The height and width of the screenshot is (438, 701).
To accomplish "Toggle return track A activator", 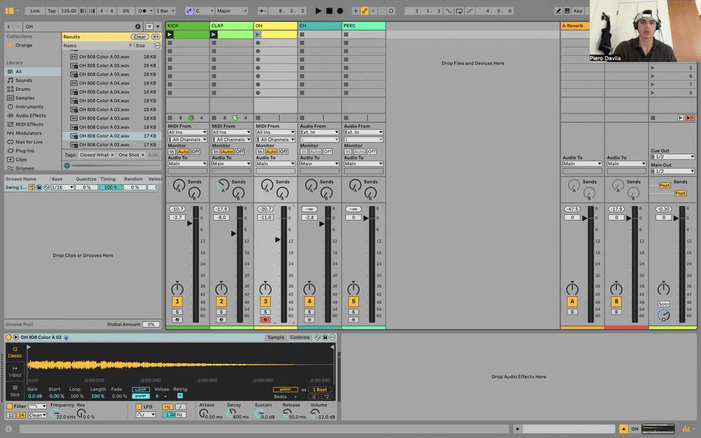I will coord(572,302).
